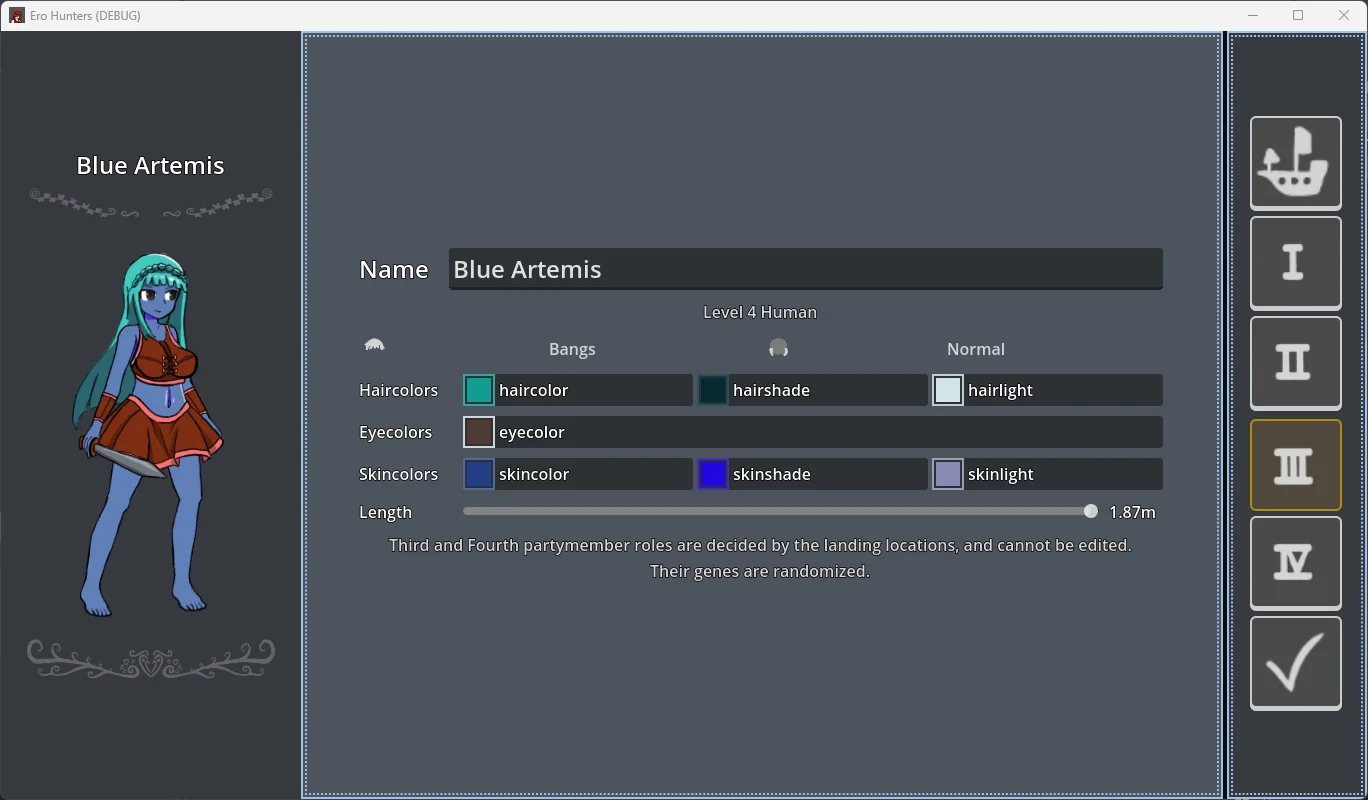Image resolution: width=1368 pixels, height=800 pixels.
Task: Confirm with the checkmark button
Action: pos(1295,664)
